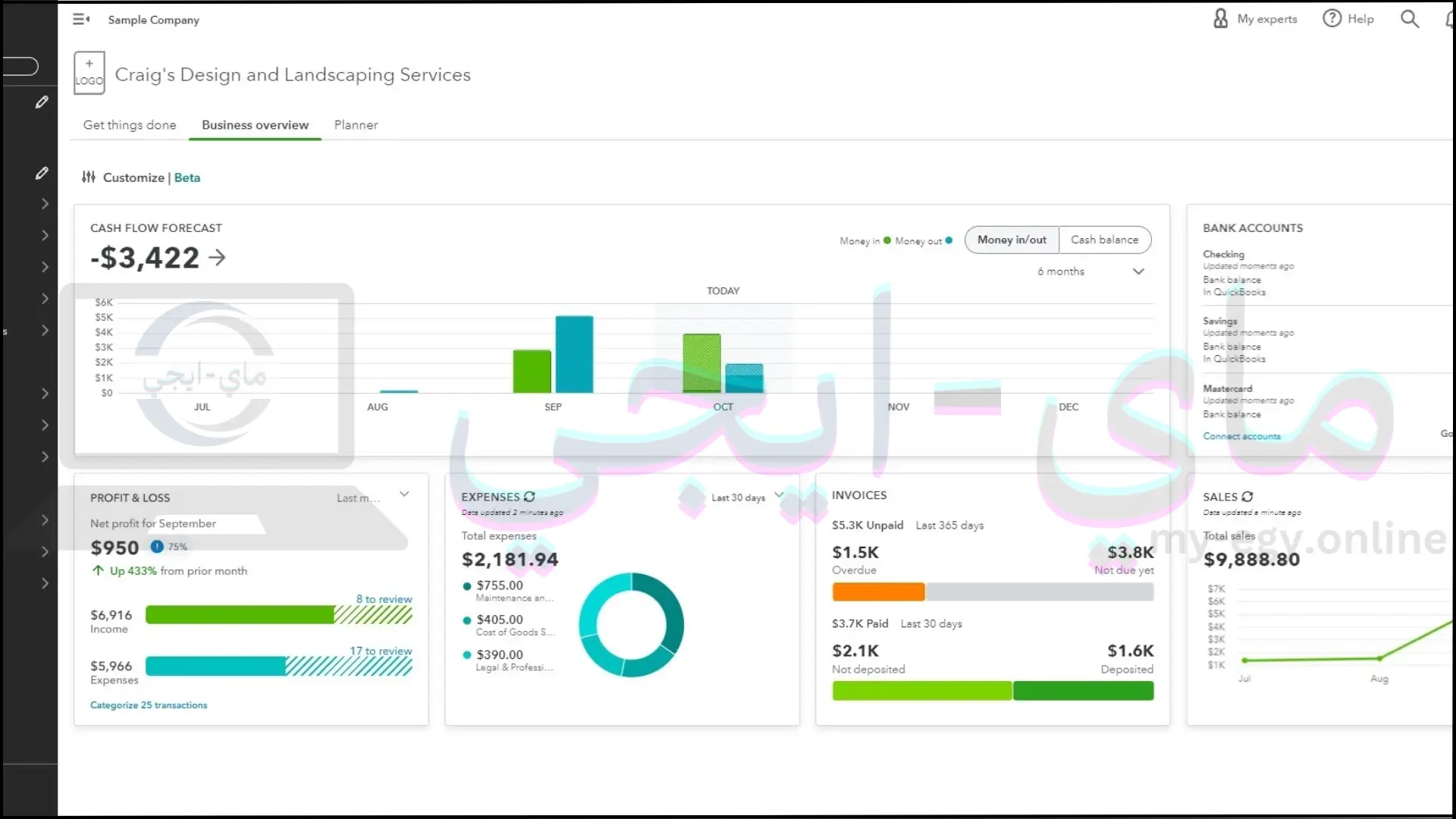Open cash flow details arrow beside -$3,422
Viewport: 1456px width, 819px height.
(217, 258)
